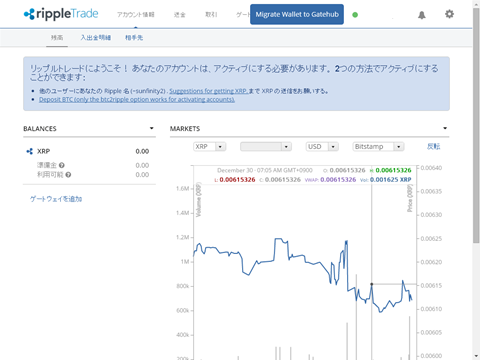Click help icon next to 利用可能
The height and width of the screenshot is (360, 480).
(68, 175)
